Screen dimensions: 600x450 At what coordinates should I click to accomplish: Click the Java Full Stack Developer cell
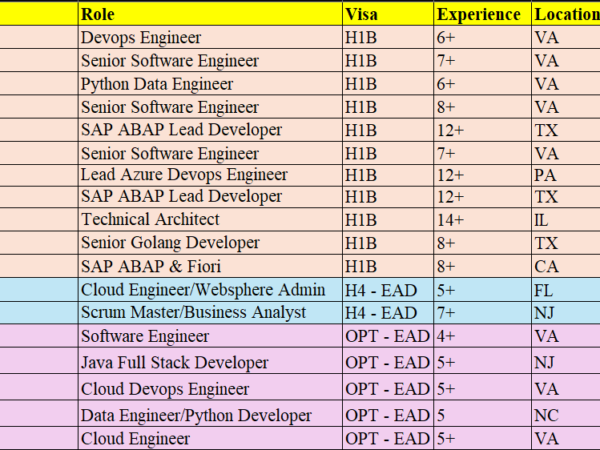point(208,362)
